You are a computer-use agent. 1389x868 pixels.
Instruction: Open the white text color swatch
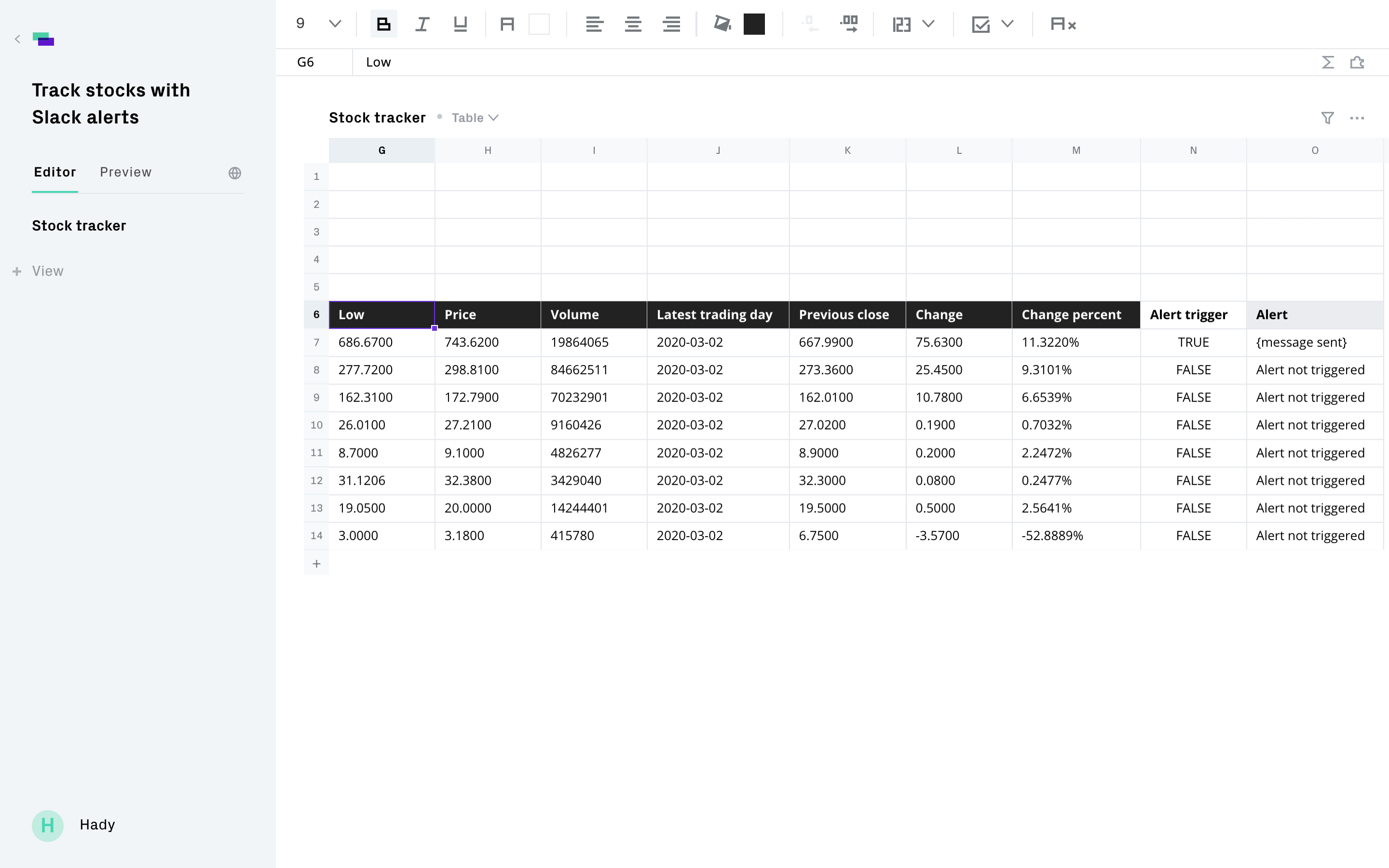point(539,24)
